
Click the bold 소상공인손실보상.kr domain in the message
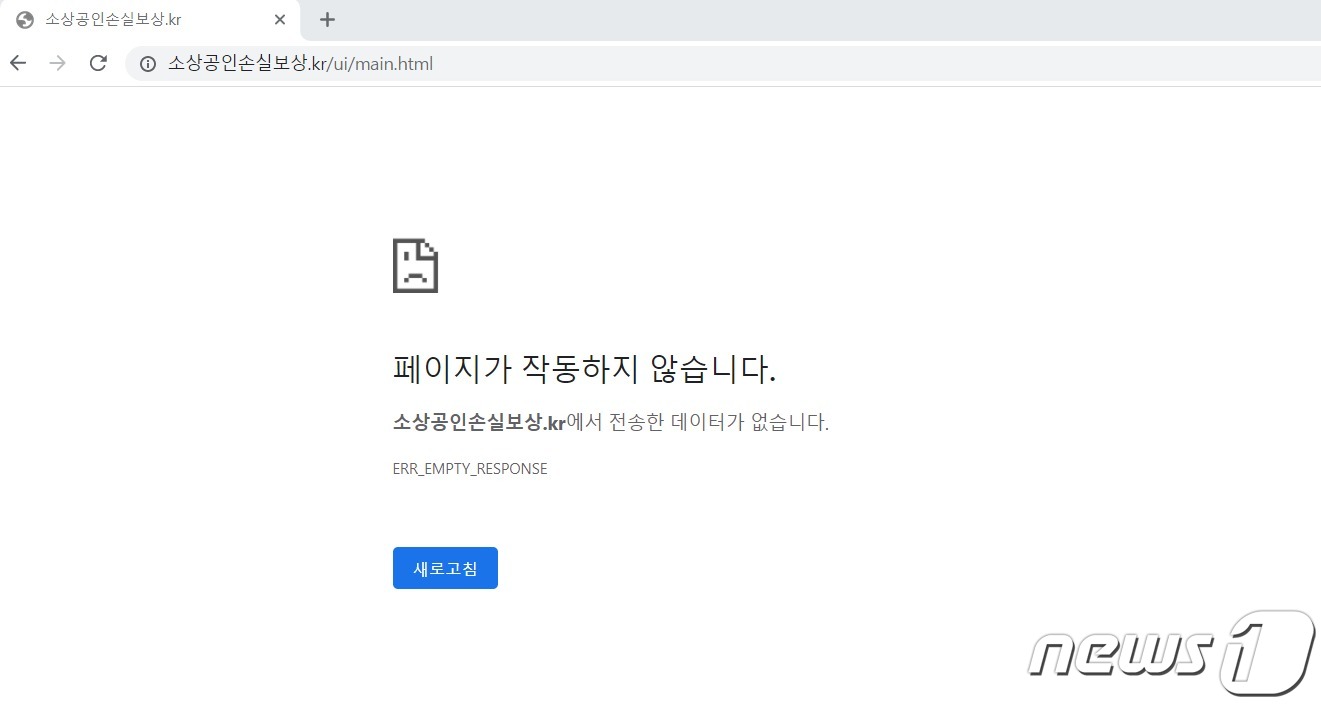[x=478, y=422]
